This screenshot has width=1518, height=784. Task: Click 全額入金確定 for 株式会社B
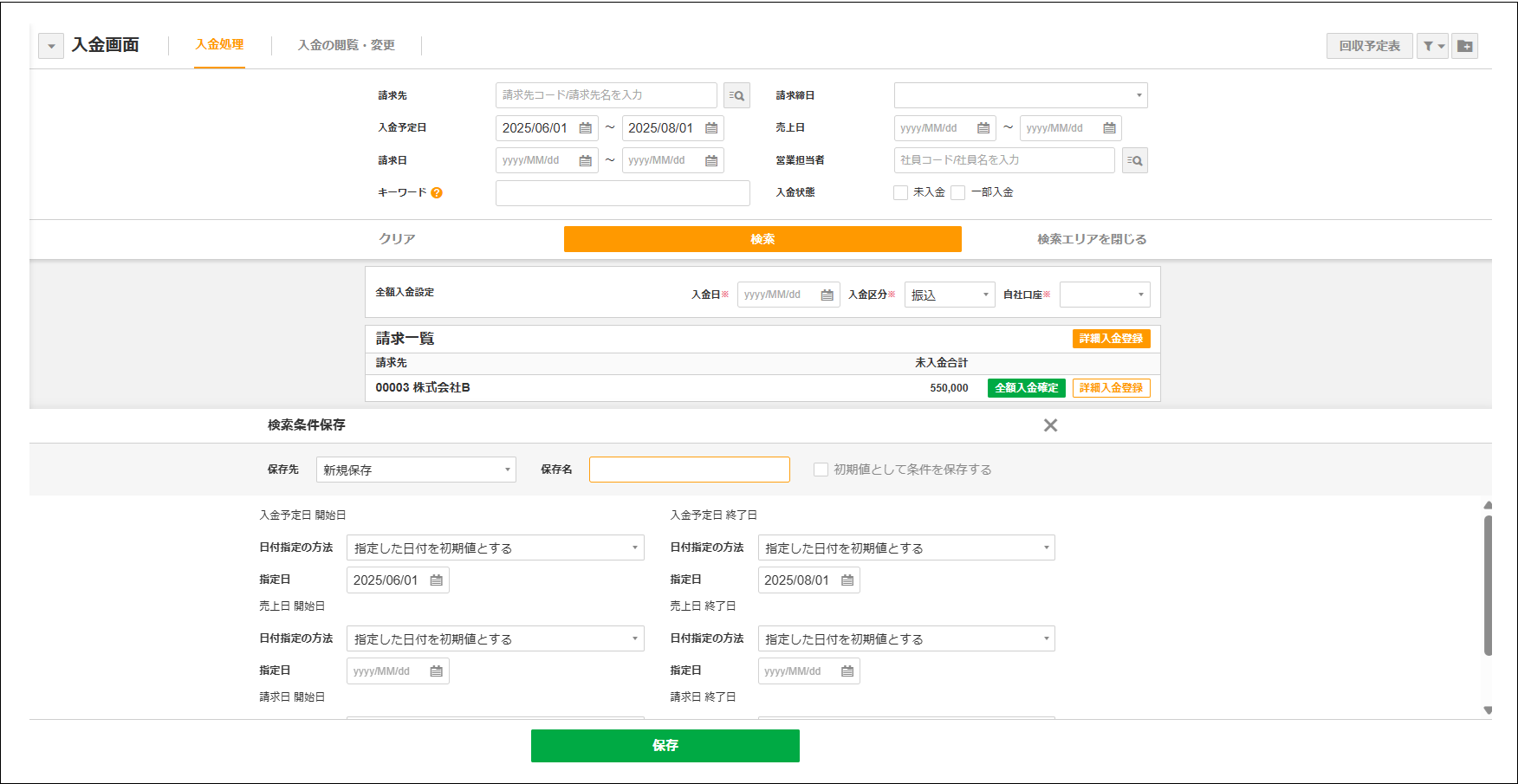(1026, 388)
